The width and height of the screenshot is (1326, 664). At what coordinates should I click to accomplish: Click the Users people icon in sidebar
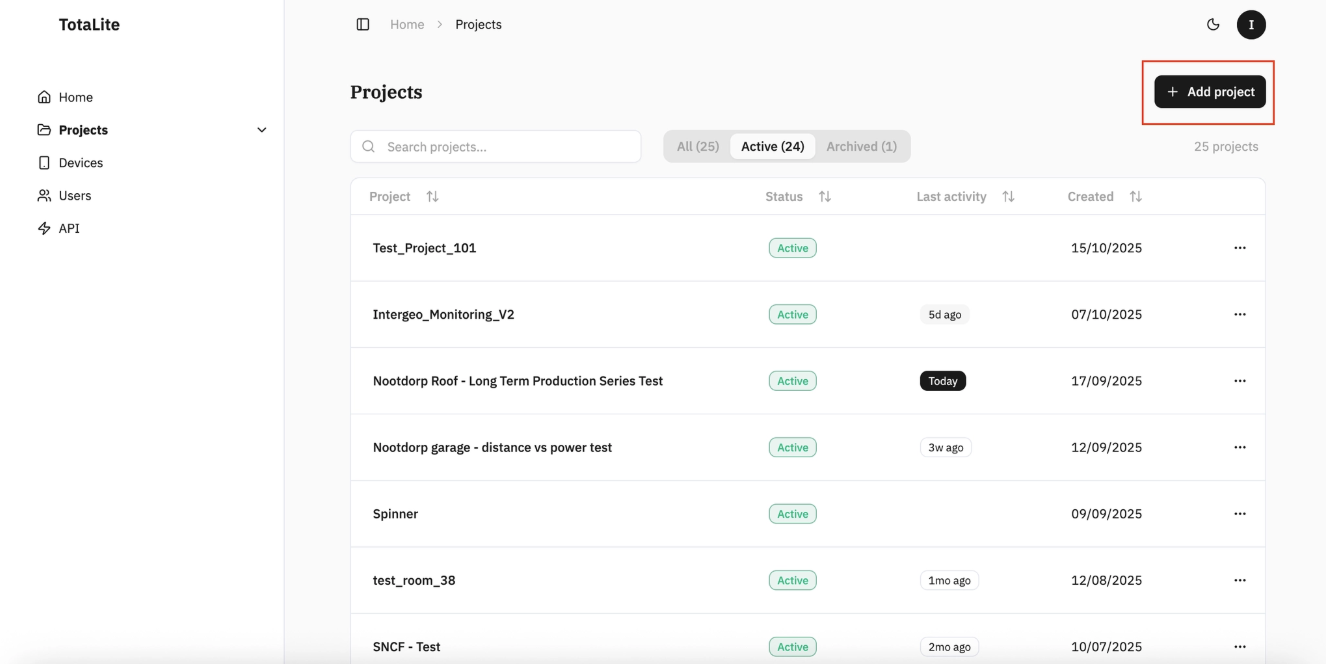point(44,196)
